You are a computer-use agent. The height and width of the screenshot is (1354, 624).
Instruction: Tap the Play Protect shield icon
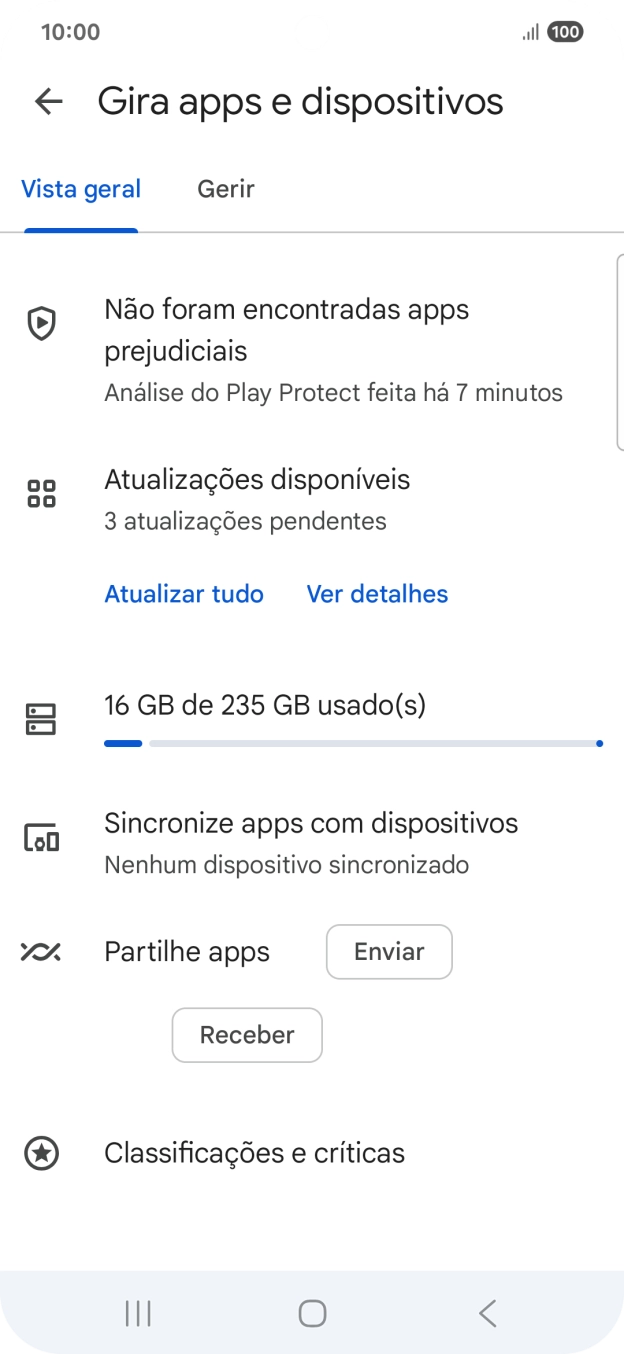pyautogui.click(x=41, y=324)
